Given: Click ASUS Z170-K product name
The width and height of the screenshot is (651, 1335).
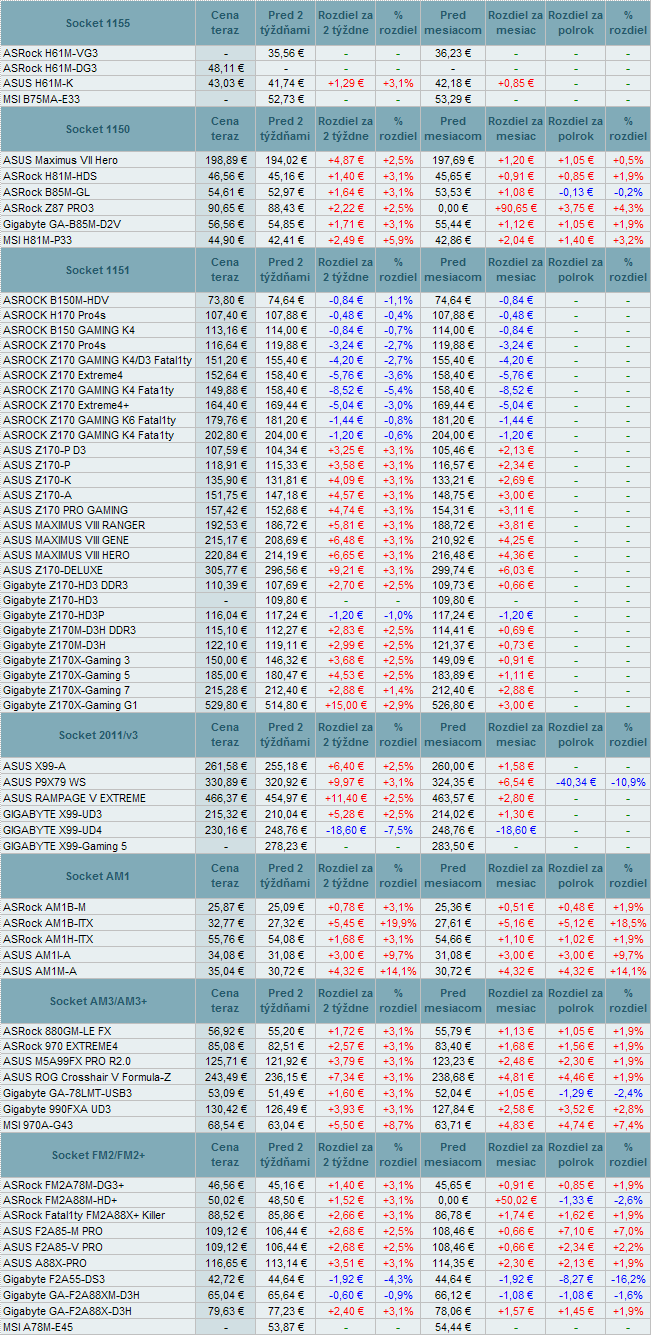Looking at the screenshot, I should 37,480.
